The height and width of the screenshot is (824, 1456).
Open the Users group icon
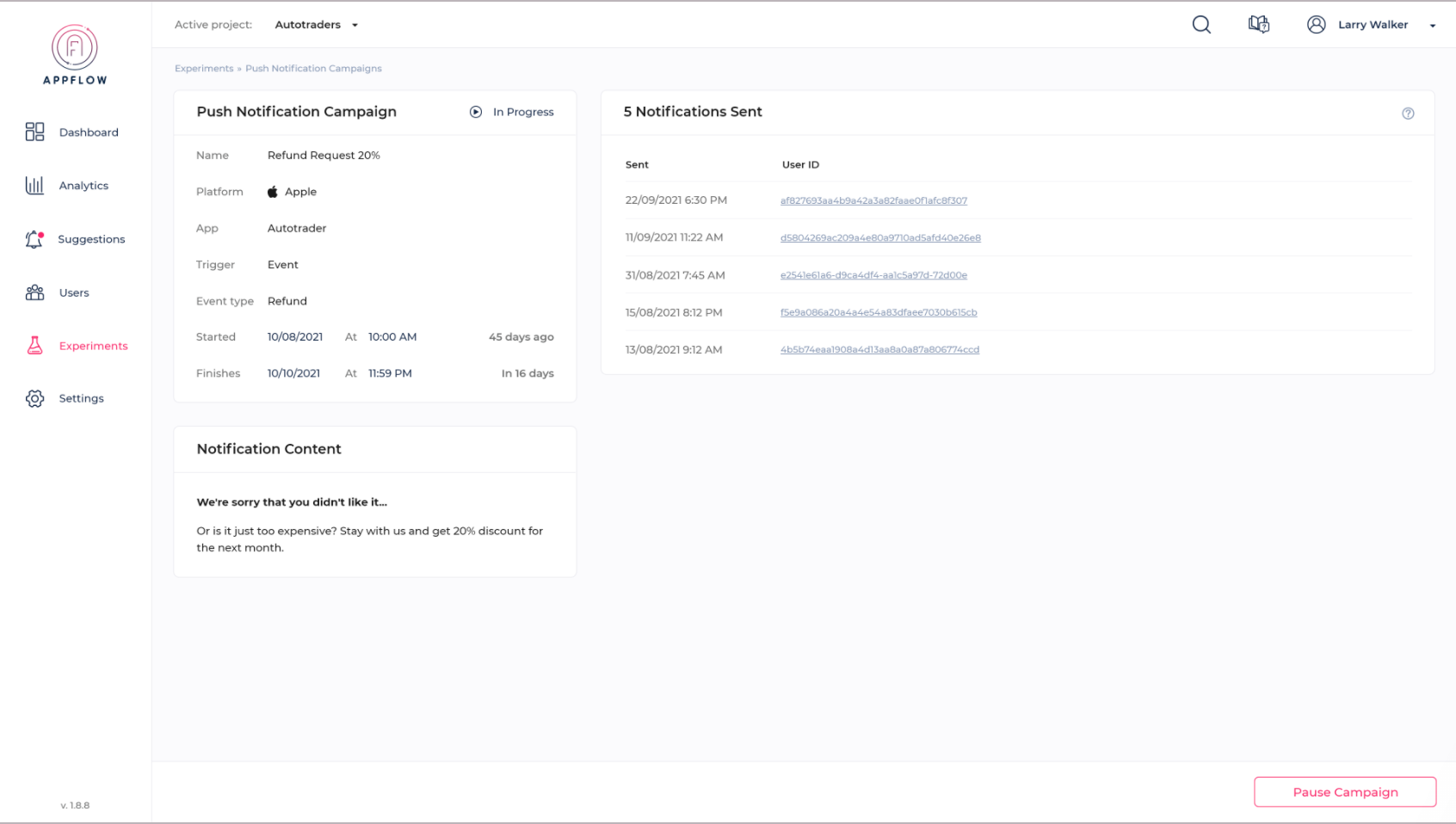tap(34, 292)
